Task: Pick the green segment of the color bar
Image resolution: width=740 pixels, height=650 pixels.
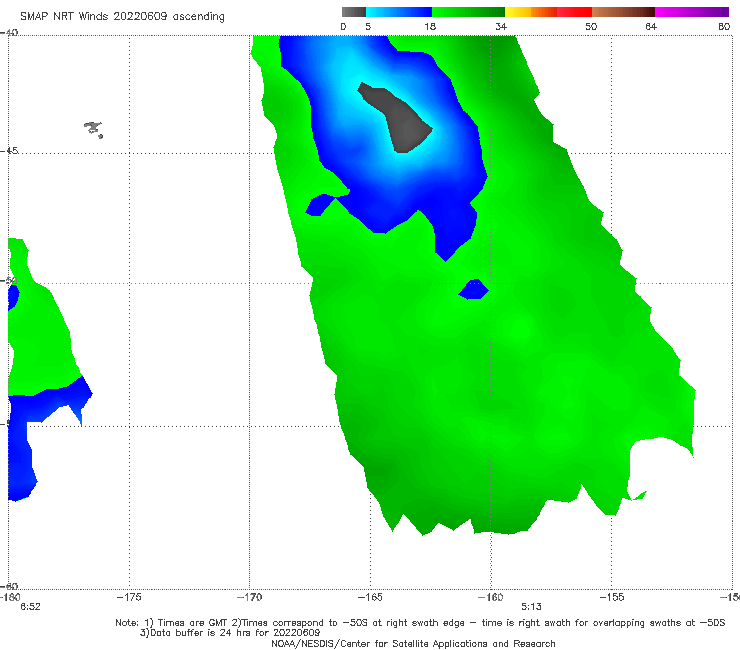Action: click(x=468, y=12)
